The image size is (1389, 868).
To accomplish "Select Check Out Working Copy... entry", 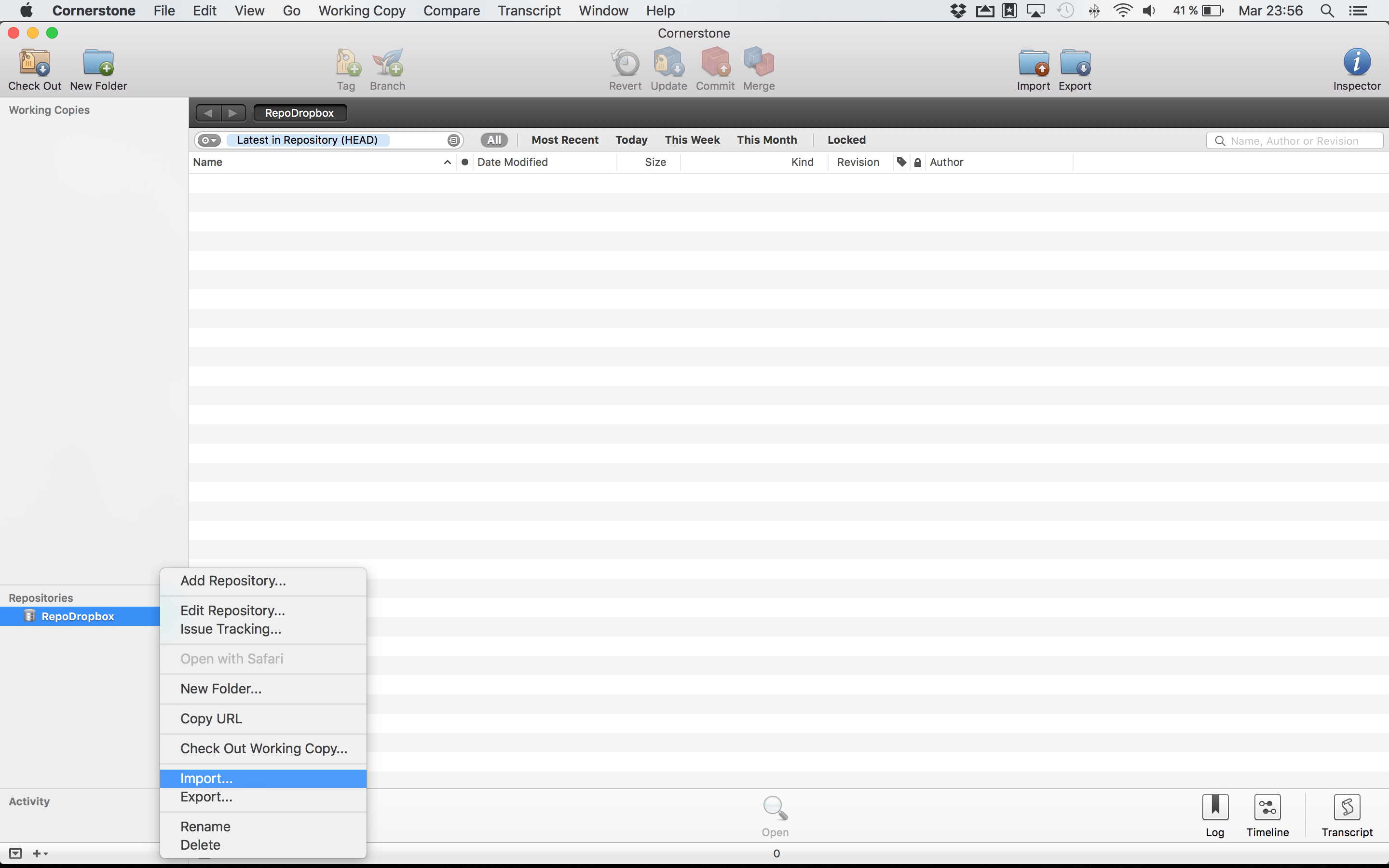I will click(x=263, y=748).
